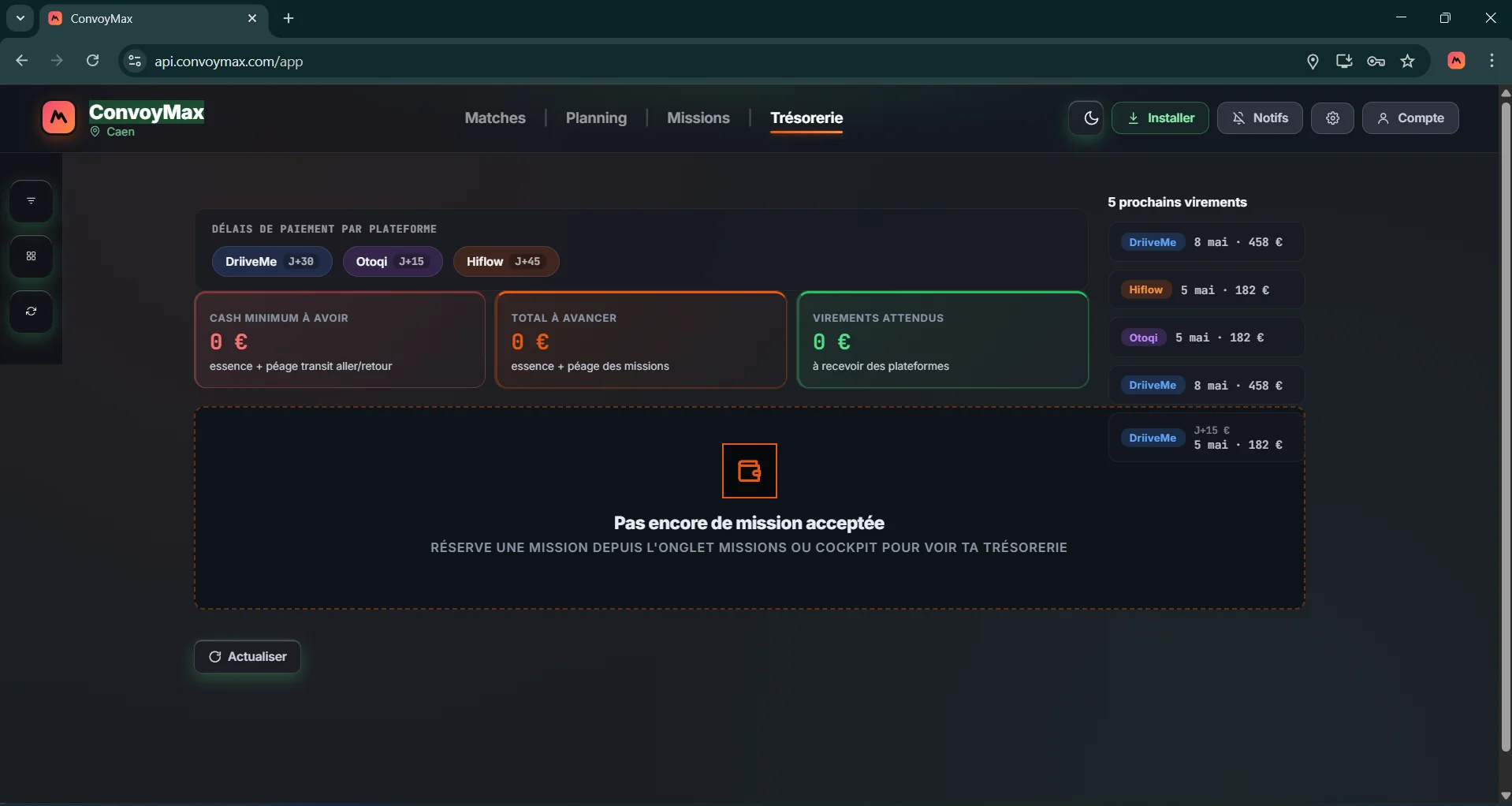The image size is (1512, 806).
Task: Click the Actualiser button
Action: point(248,657)
